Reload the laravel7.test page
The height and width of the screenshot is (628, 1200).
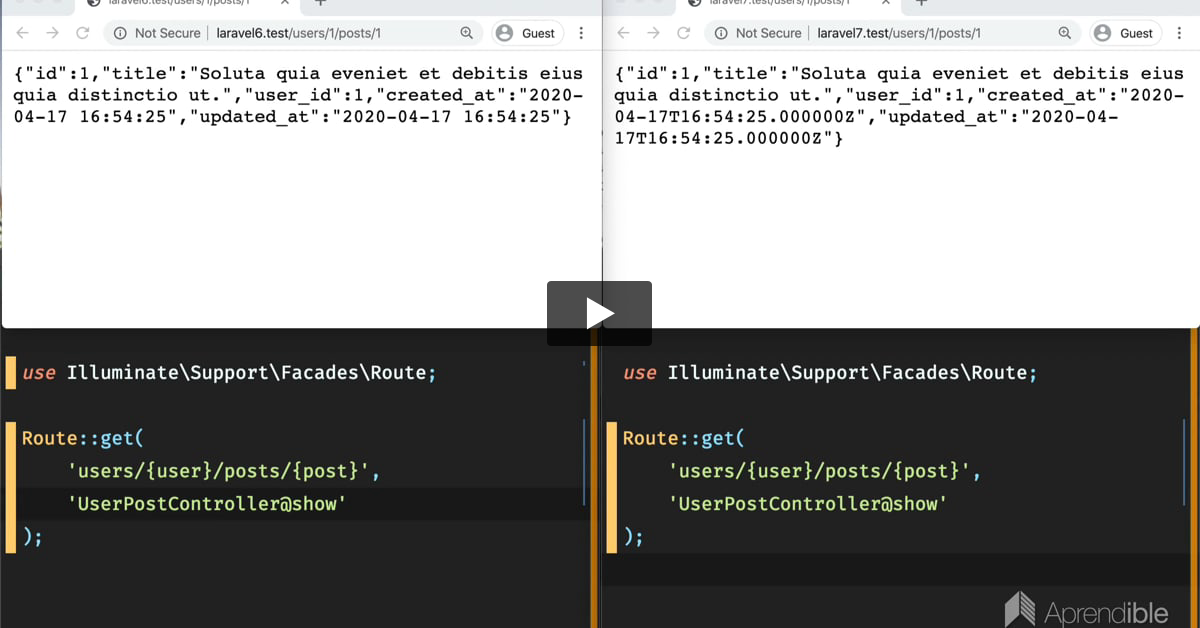tap(684, 33)
